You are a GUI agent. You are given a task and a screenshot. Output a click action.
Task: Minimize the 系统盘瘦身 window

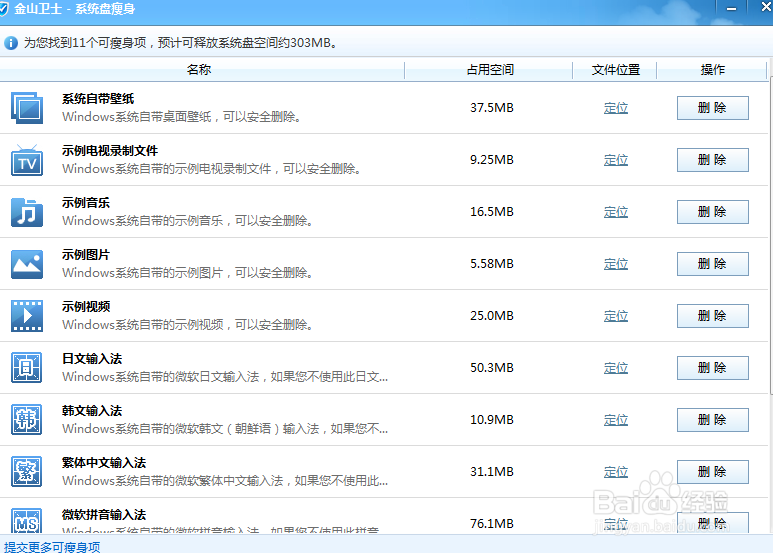click(732, 9)
